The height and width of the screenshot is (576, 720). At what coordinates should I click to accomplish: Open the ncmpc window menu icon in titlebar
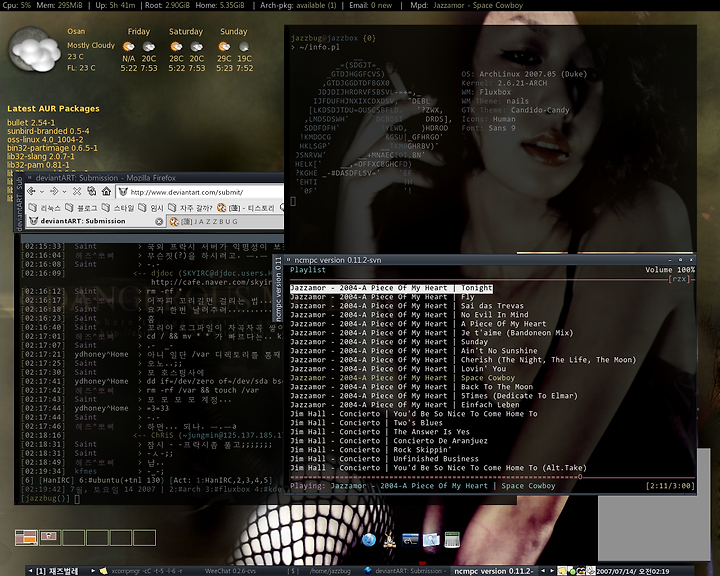(289, 260)
